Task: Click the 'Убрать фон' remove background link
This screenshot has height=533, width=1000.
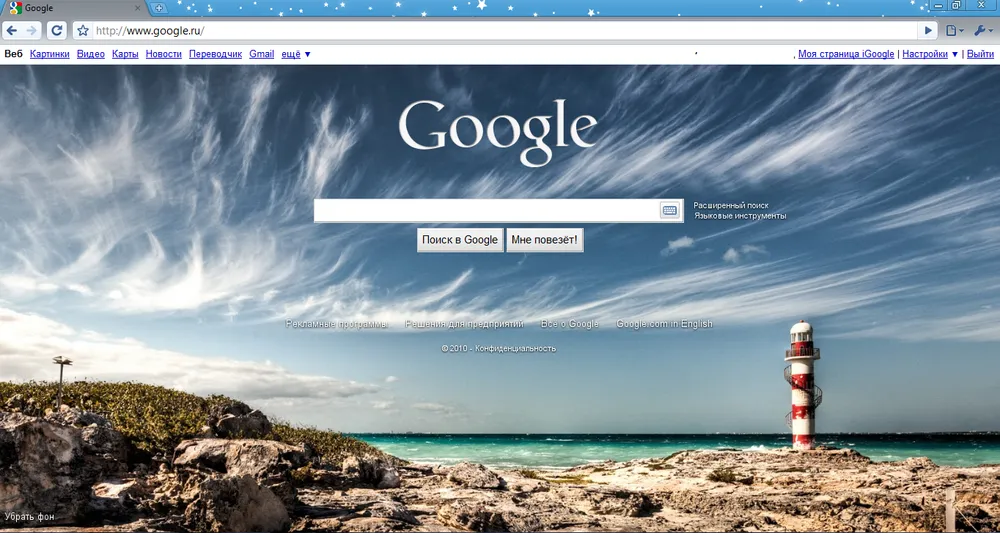Action: (29, 517)
